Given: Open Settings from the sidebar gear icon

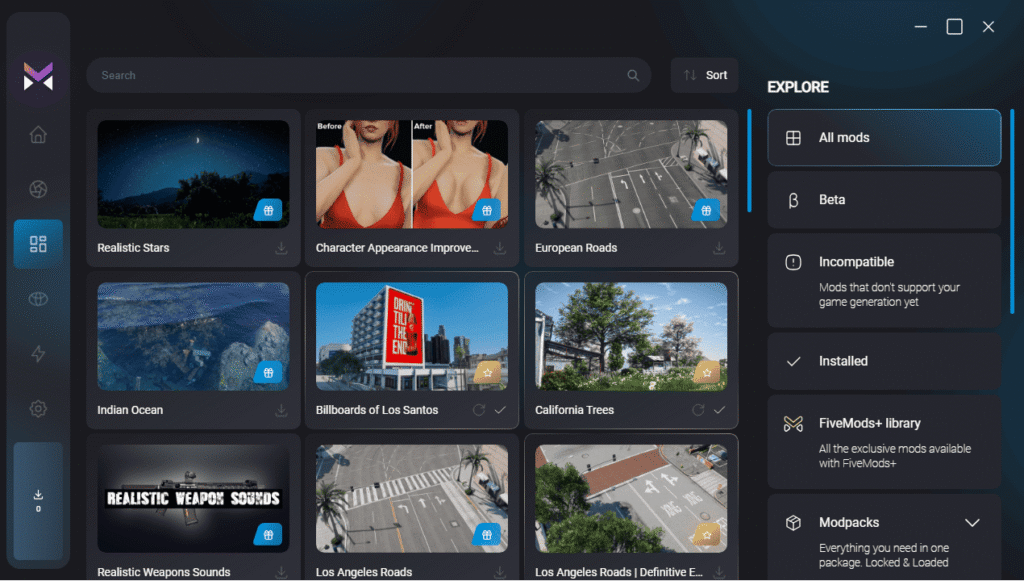Looking at the screenshot, I should click(38, 408).
